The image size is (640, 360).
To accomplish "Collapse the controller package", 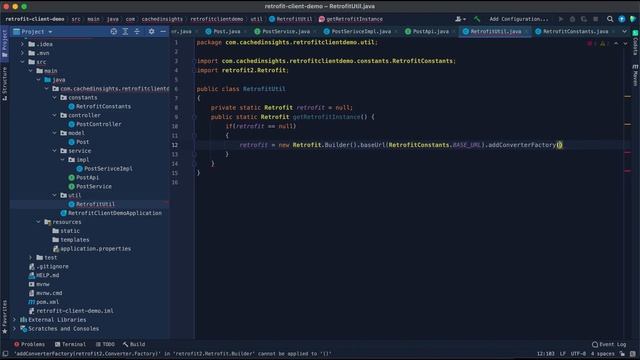I will point(55,116).
